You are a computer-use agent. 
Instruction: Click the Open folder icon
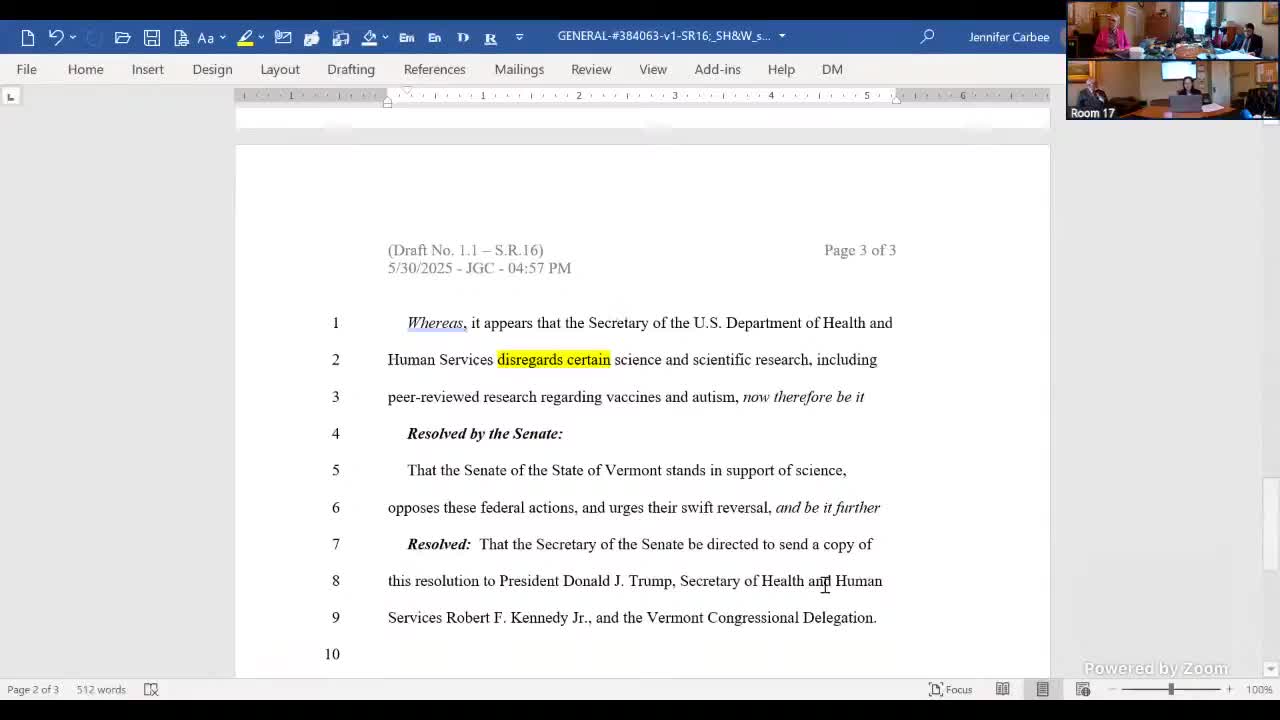[x=122, y=37]
